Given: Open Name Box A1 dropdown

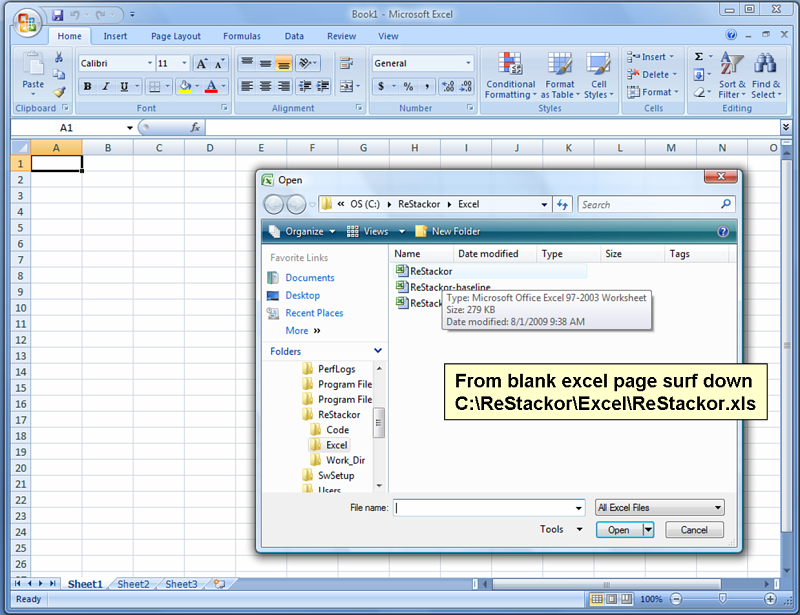Looking at the screenshot, I should (x=130, y=128).
